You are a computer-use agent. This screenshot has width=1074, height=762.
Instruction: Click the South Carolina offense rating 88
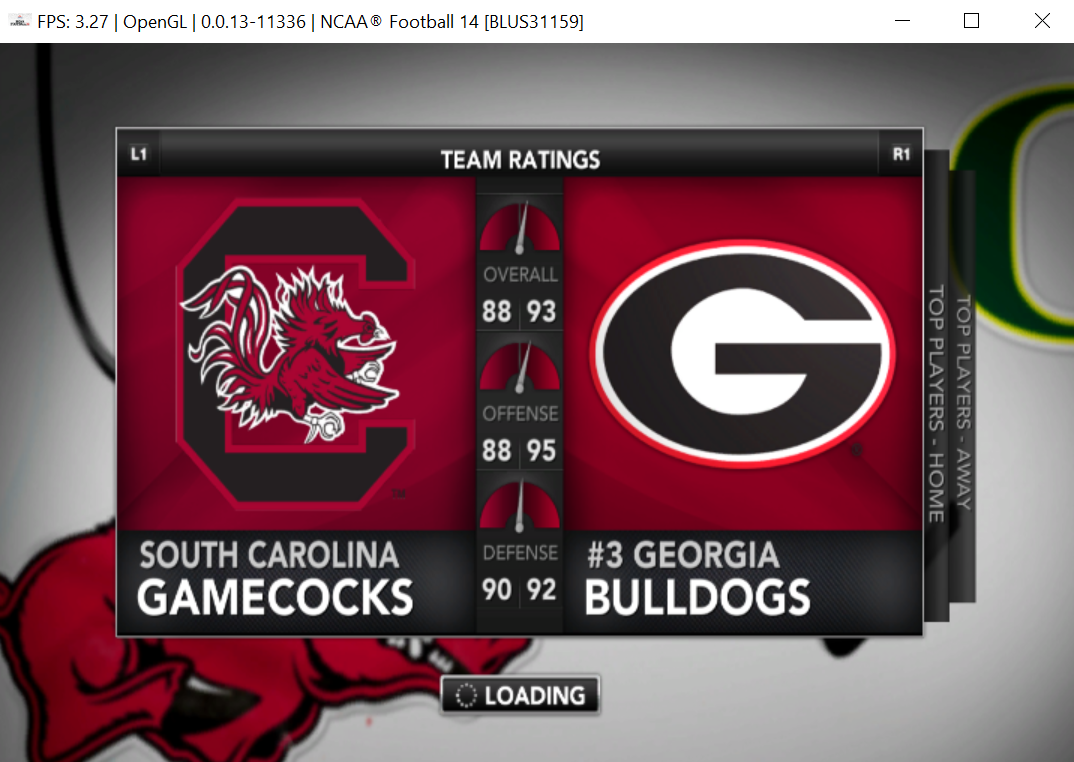[497, 451]
